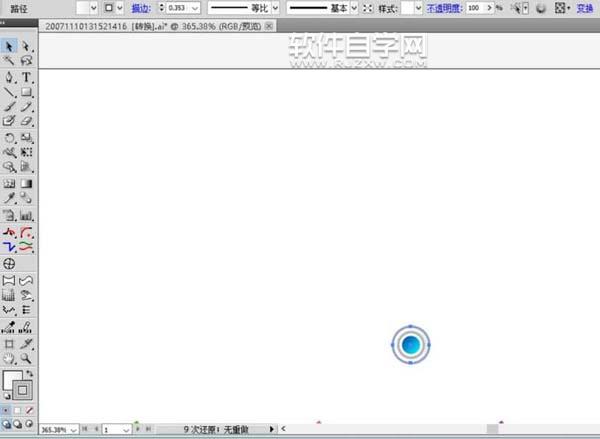This screenshot has width=600, height=439.
Task: Click the stroke weight value field
Action: (x=178, y=8)
